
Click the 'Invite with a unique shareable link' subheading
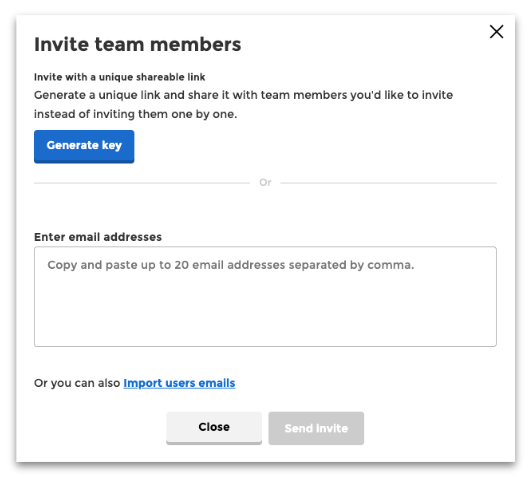tap(119, 77)
